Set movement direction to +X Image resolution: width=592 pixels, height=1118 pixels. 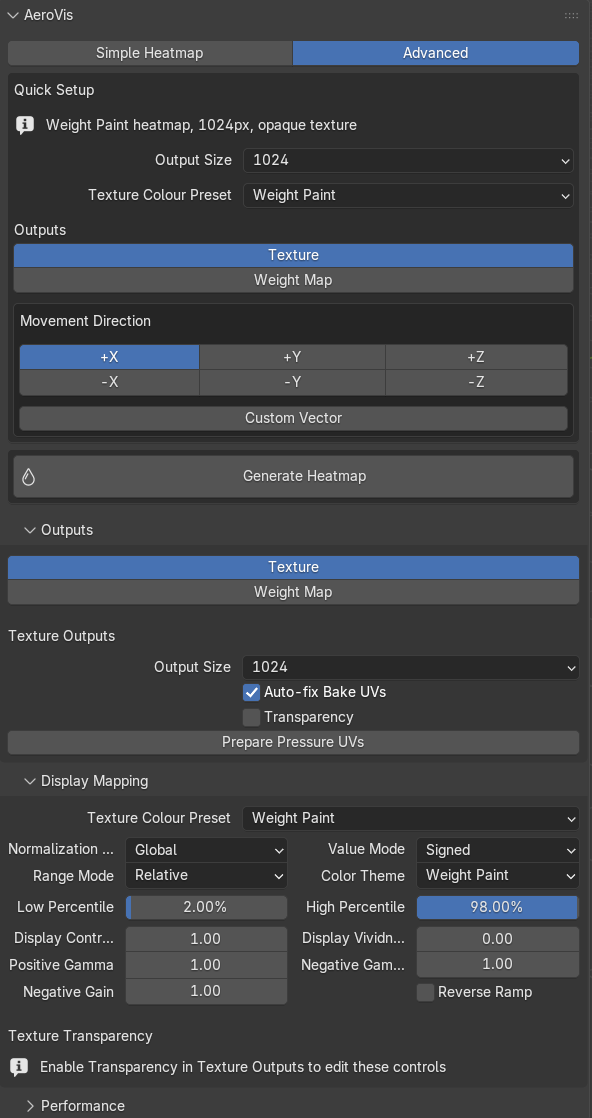coord(109,357)
